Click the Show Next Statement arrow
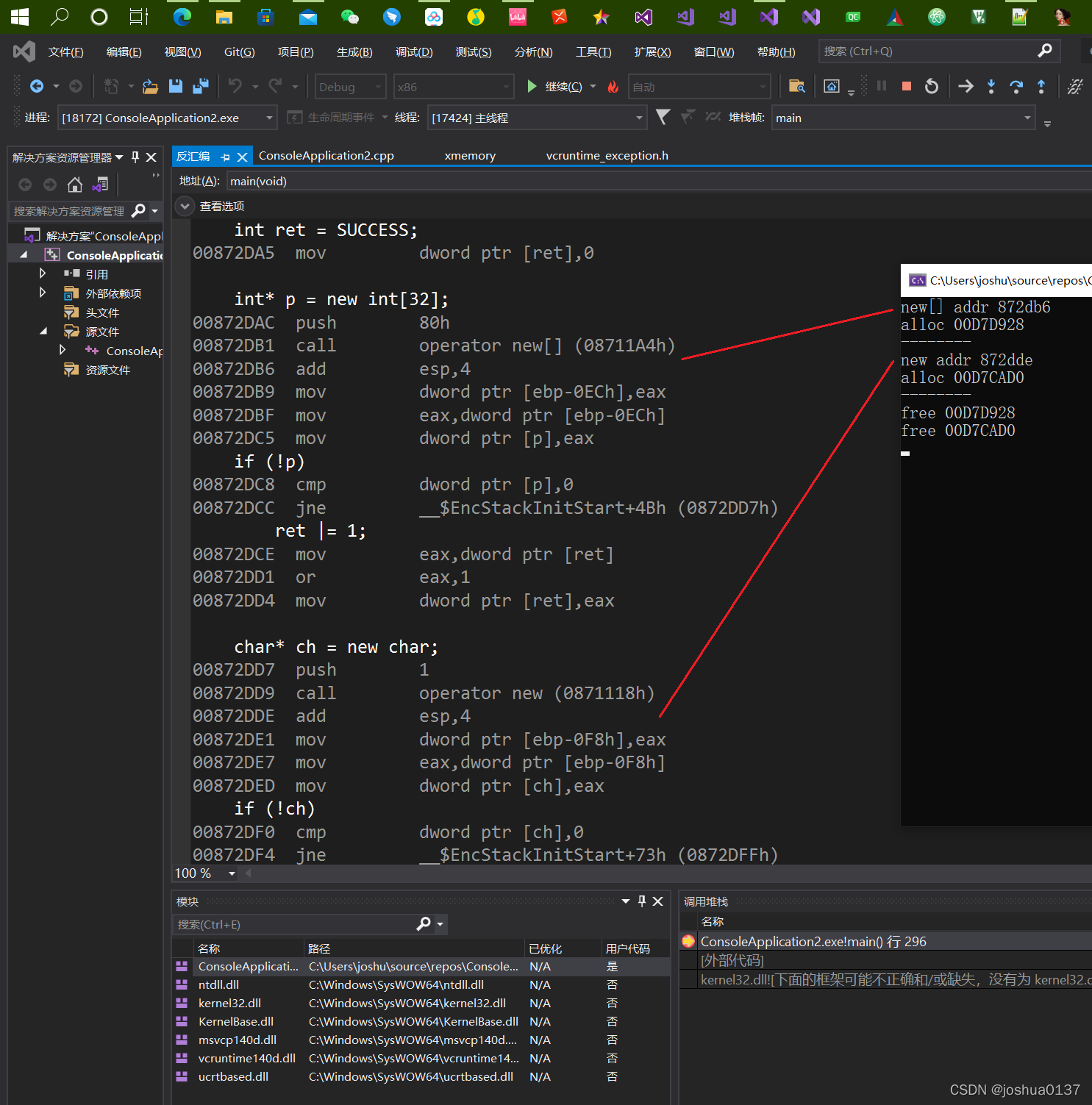The height and width of the screenshot is (1105, 1092). coord(966,87)
